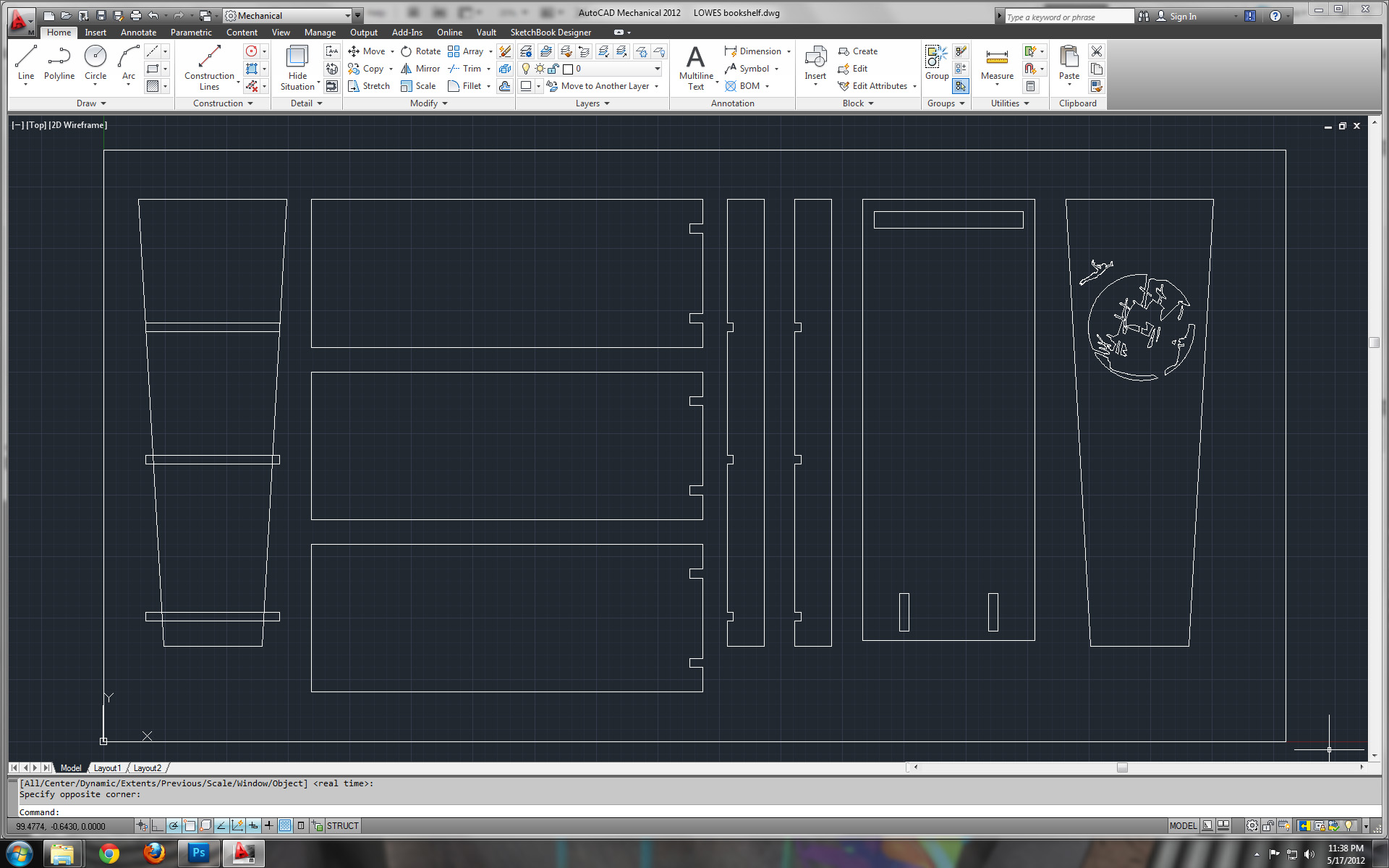Open the View ribbon tab
1389x868 pixels.
pos(281,33)
